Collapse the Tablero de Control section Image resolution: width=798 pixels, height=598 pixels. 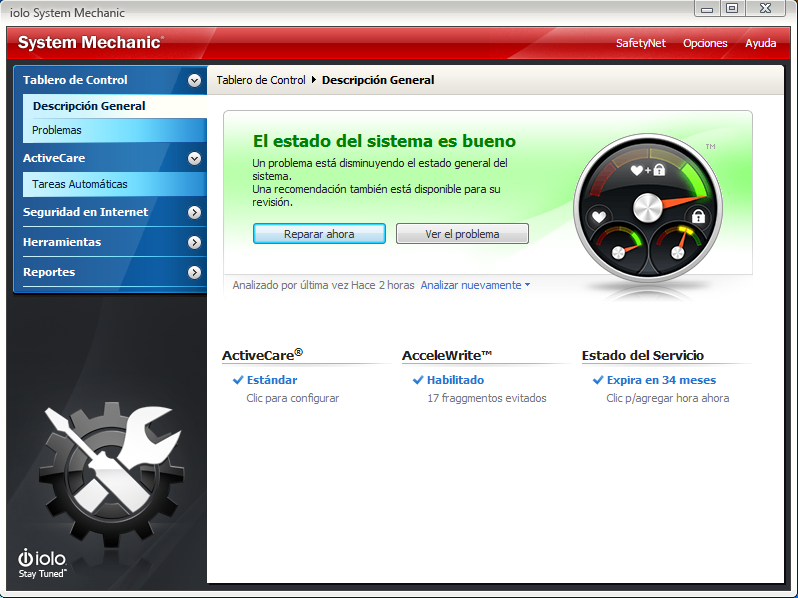tap(194, 80)
